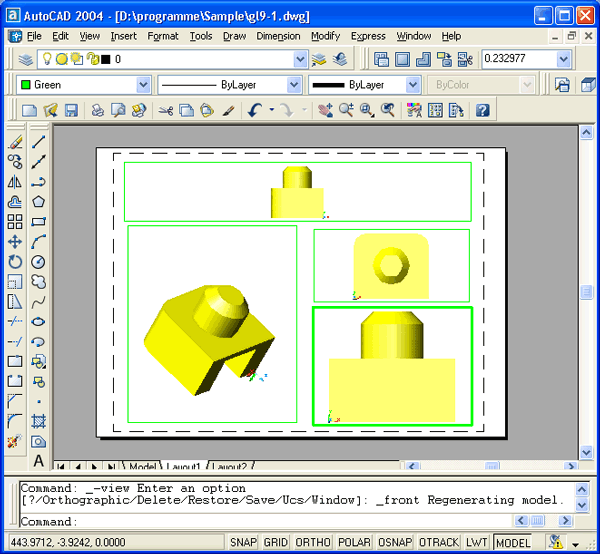600x554 pixels.
Task: Click the Undo arrow icon
Action: [x=255, y=110]
